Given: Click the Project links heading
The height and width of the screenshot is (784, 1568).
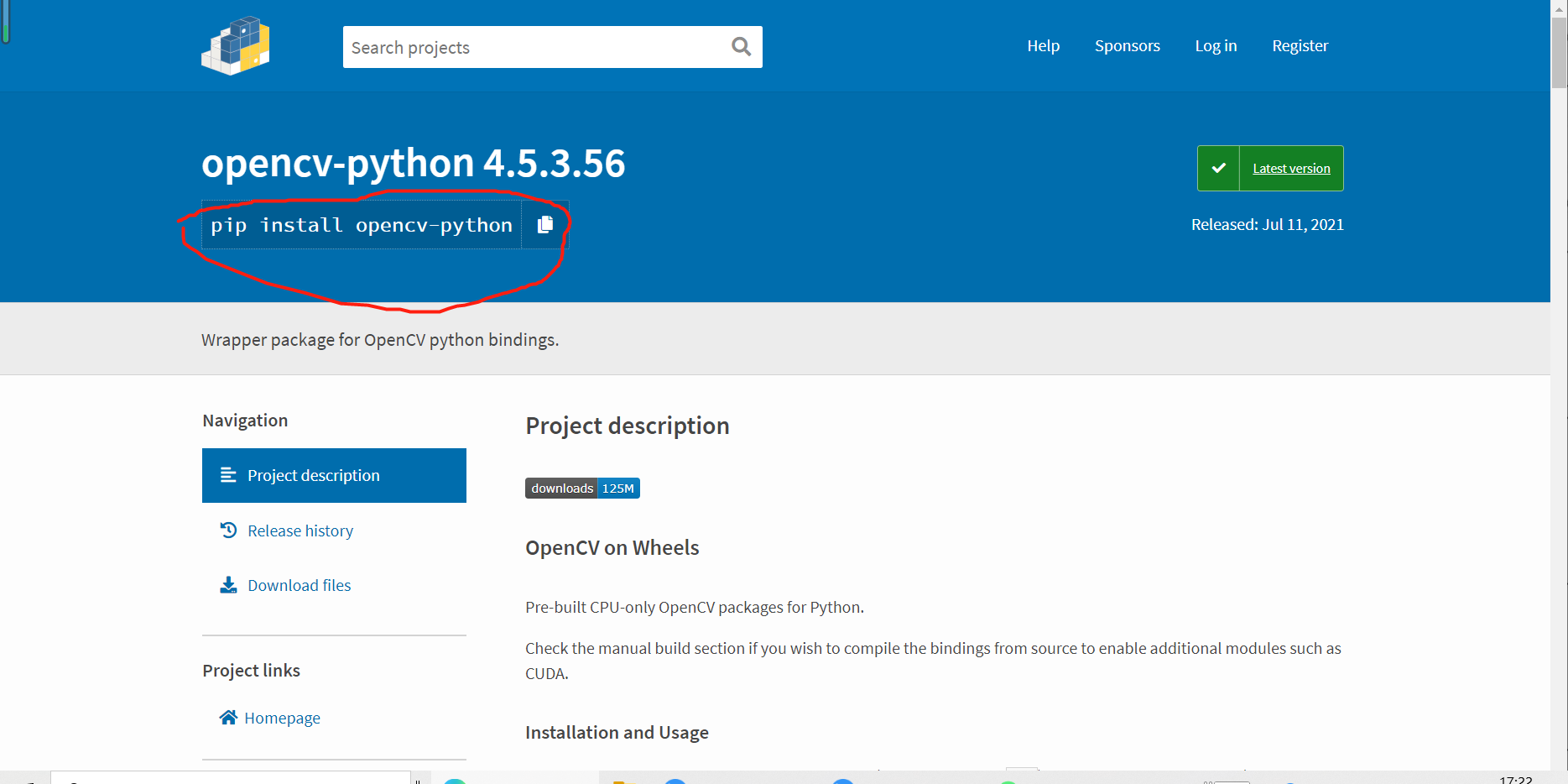Looking at the screenshot, I should point(251,671).
